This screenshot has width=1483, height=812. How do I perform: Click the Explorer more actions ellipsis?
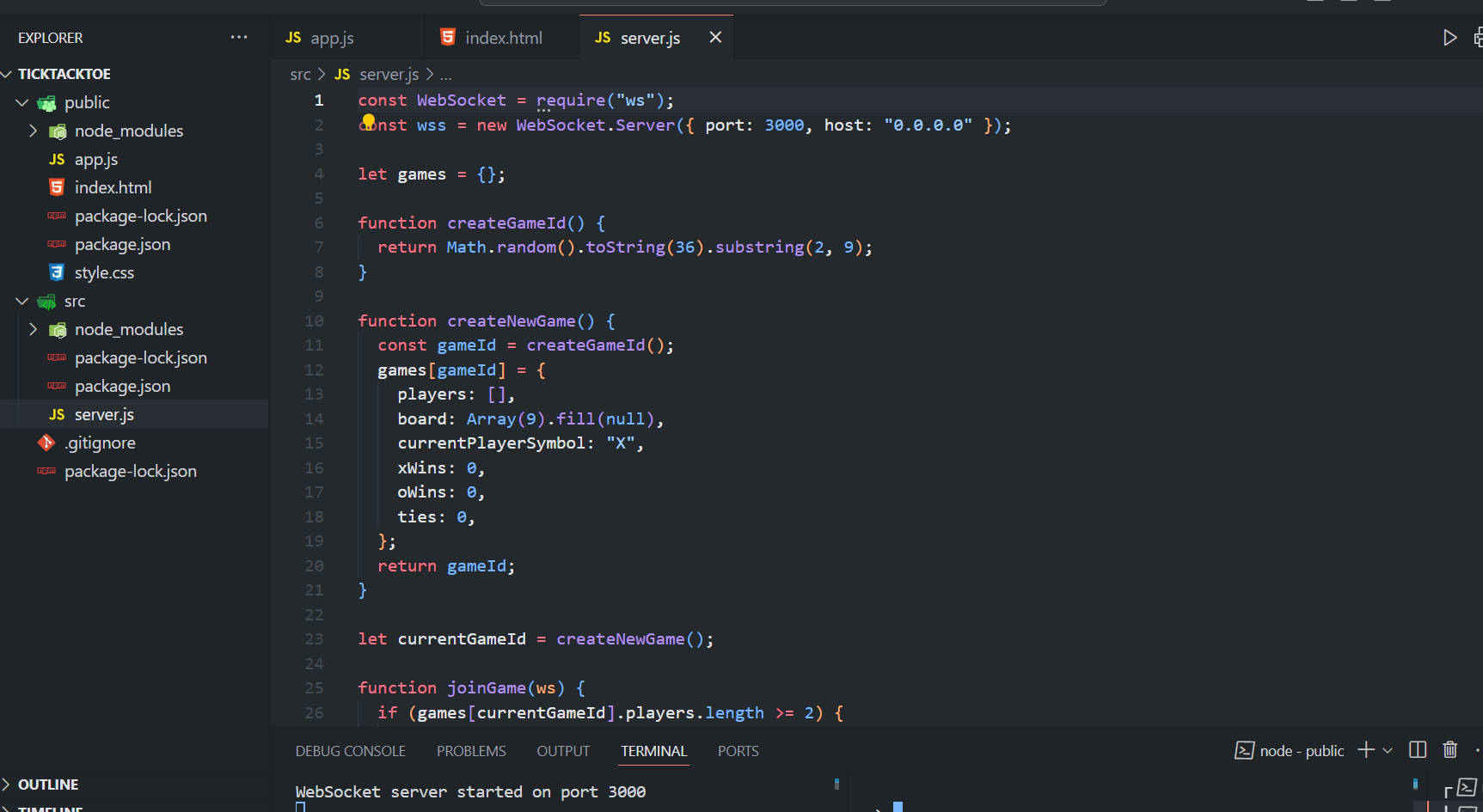[239, 38]
